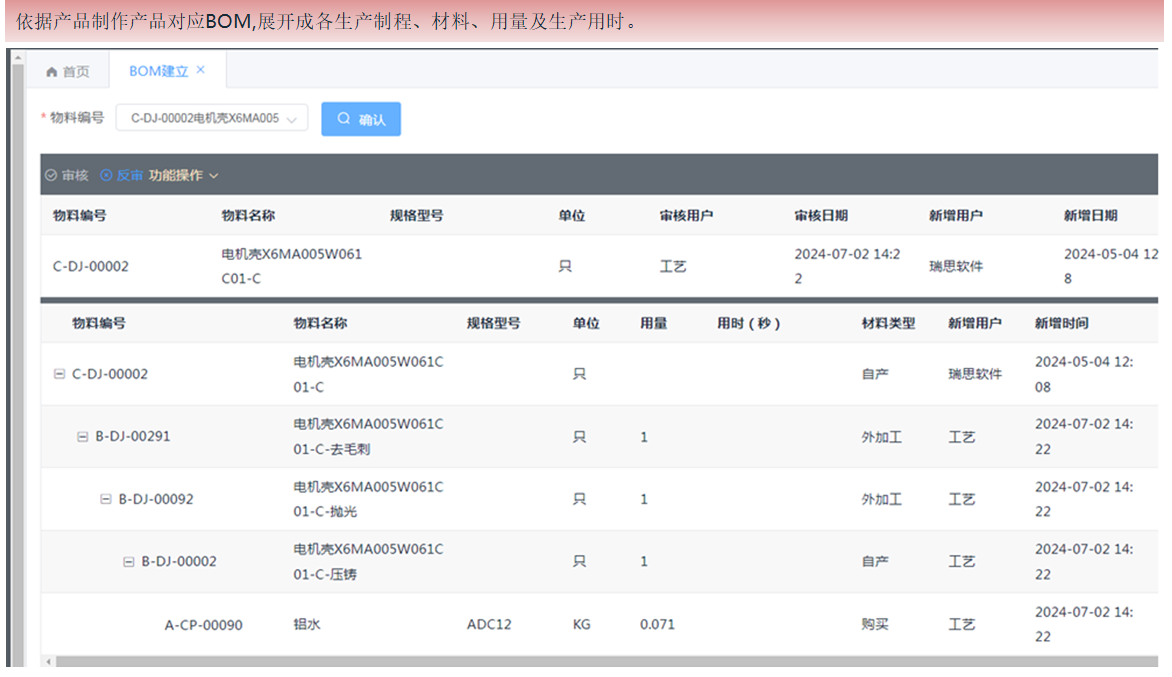Click the 审核 toolbar action

[67, 176]
